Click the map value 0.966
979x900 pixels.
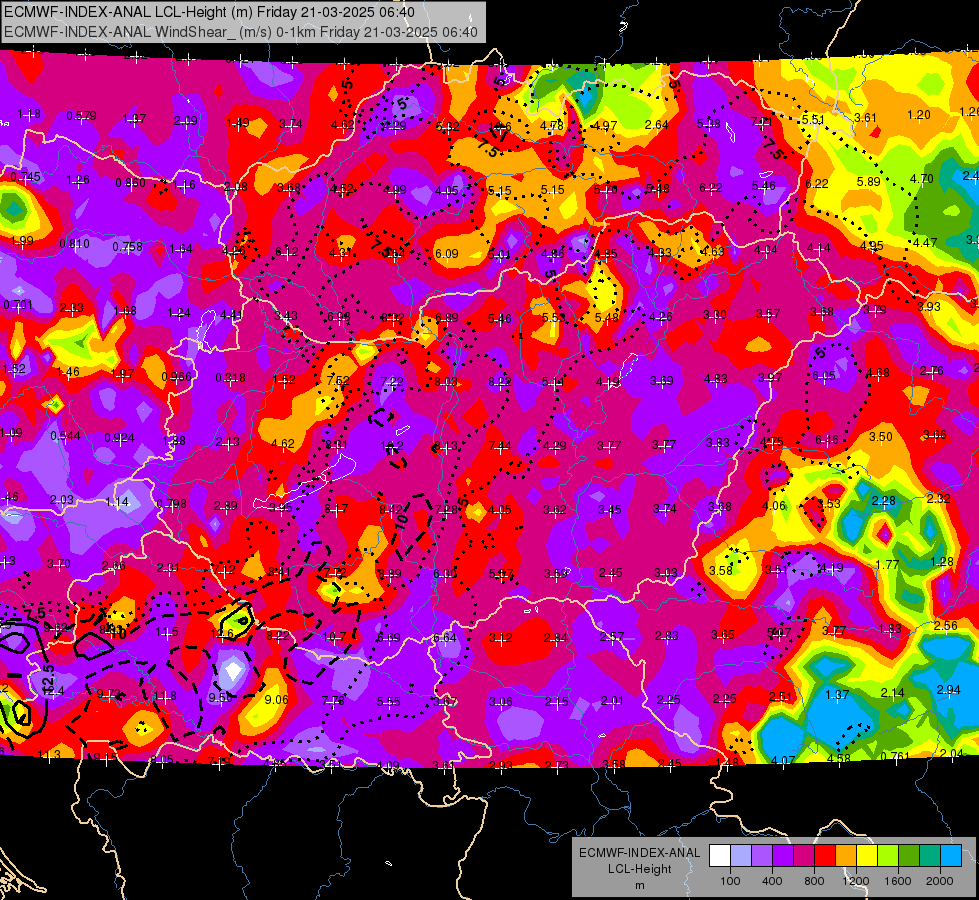[177, 377]
